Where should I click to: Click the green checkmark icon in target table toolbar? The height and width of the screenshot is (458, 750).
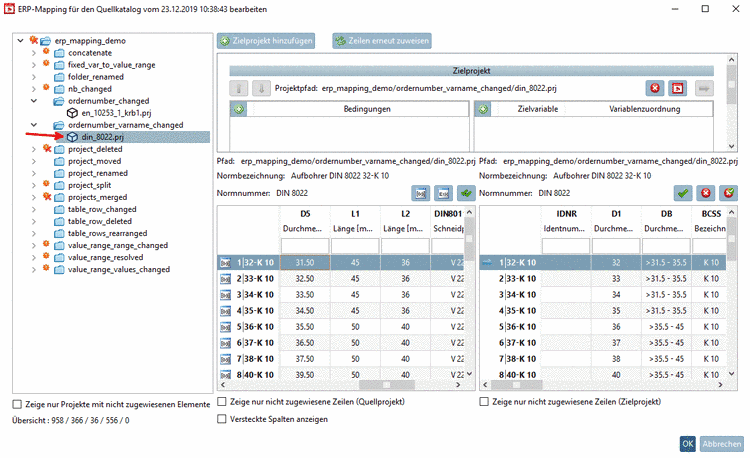[x=682, y=192]
